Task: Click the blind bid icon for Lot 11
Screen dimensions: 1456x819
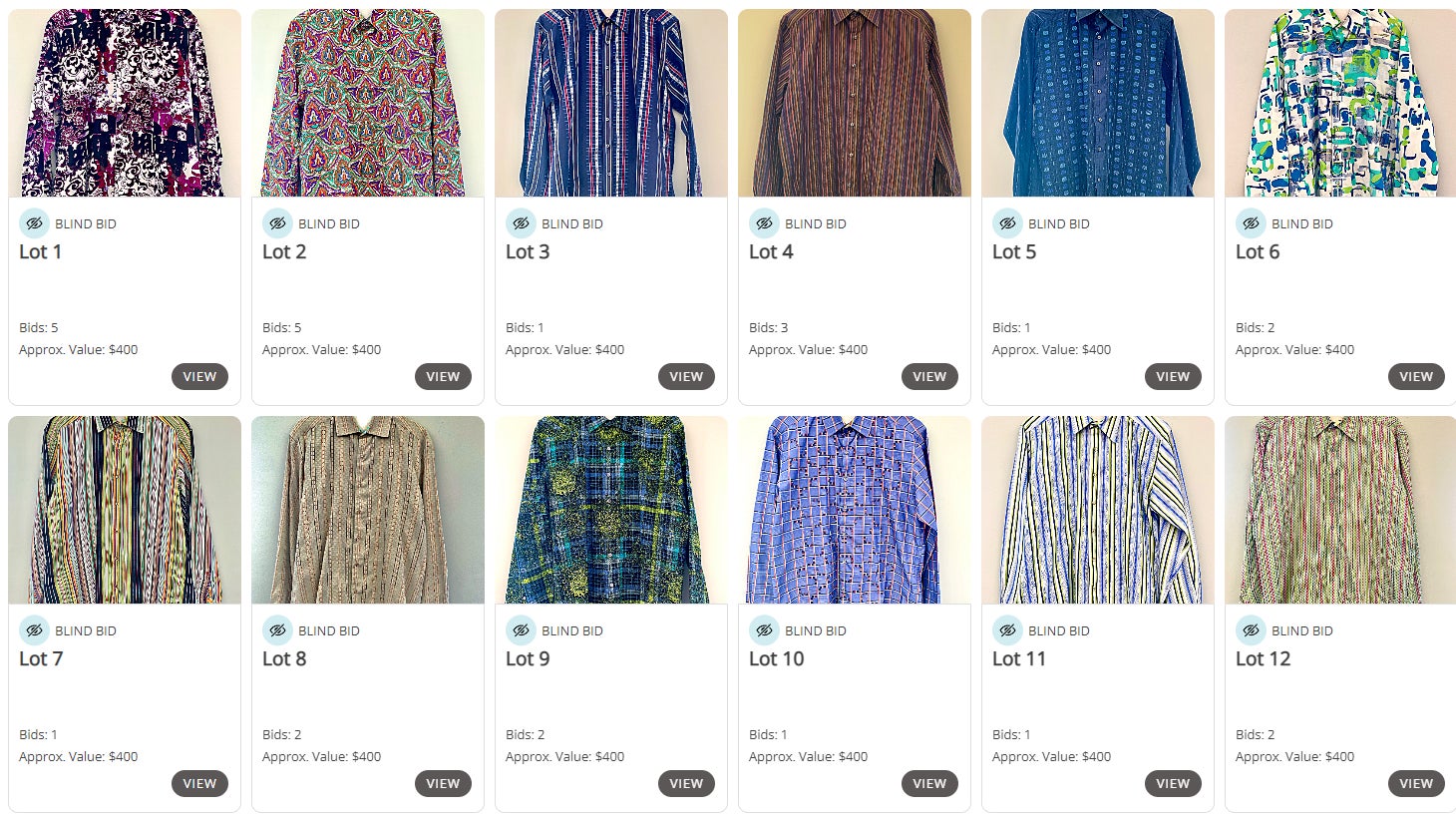Action: [x=1007, y=630]
